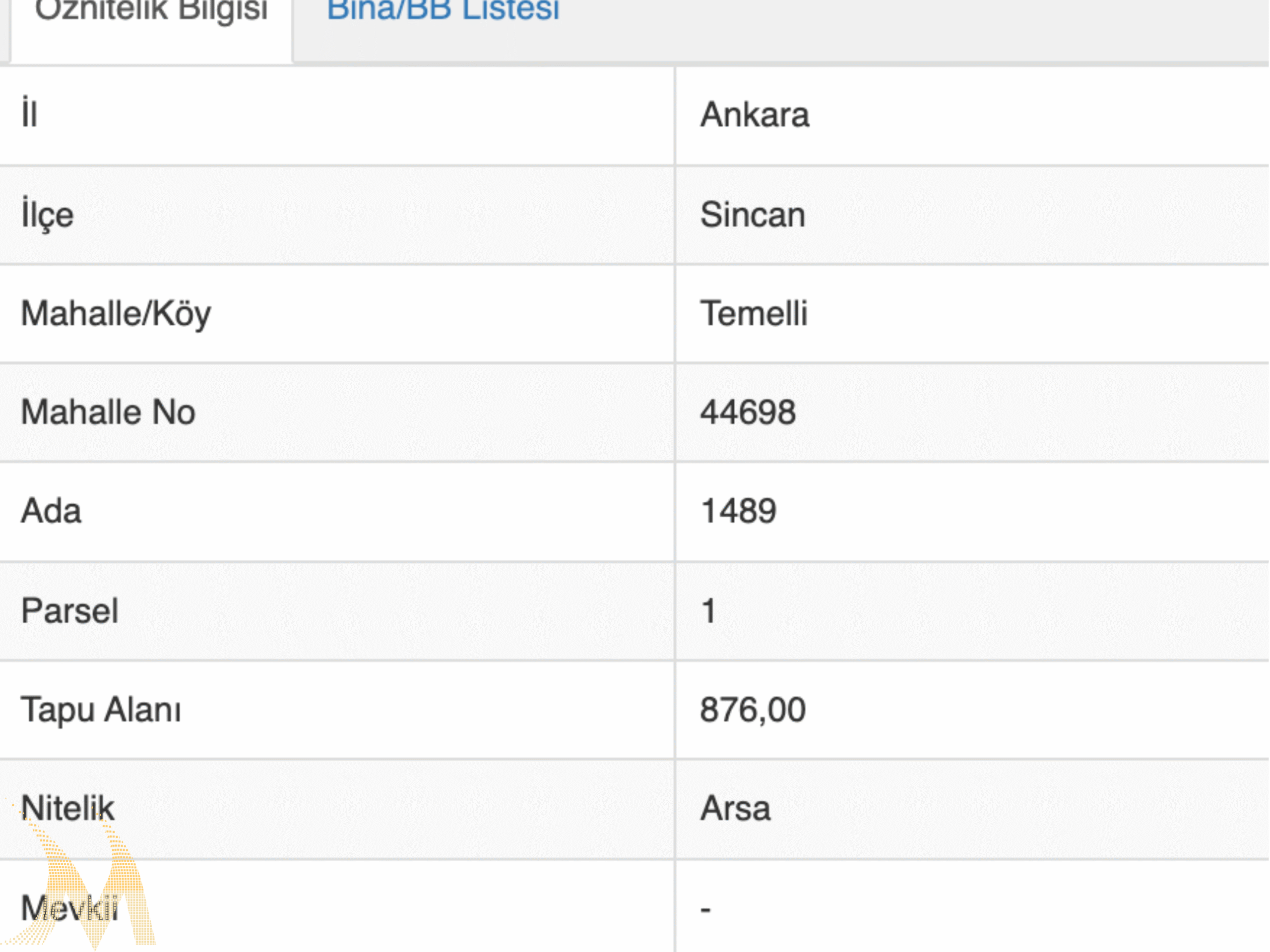The width and height of the screenshot is (1270, 952).
Task: Click the Mahalle No value 44698
Action: coord(748,413)
